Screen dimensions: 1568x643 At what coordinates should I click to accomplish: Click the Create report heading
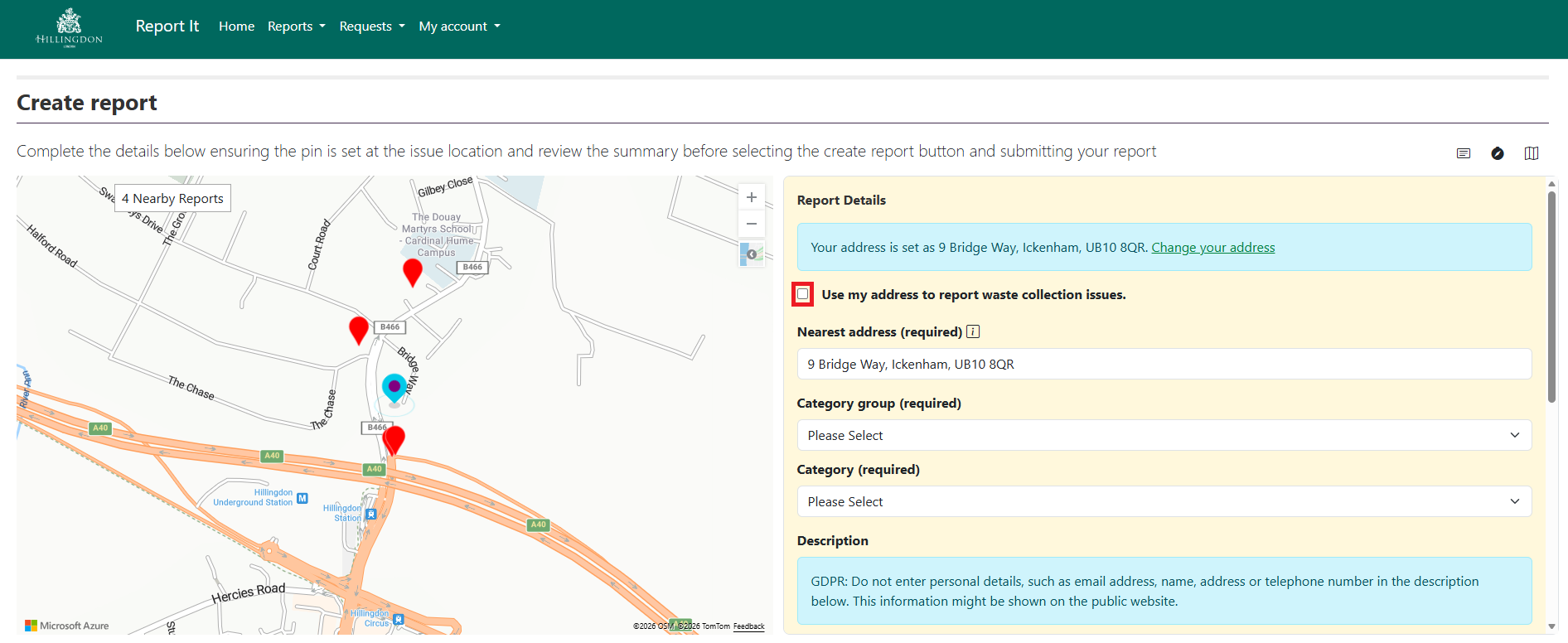click(87, 103)
